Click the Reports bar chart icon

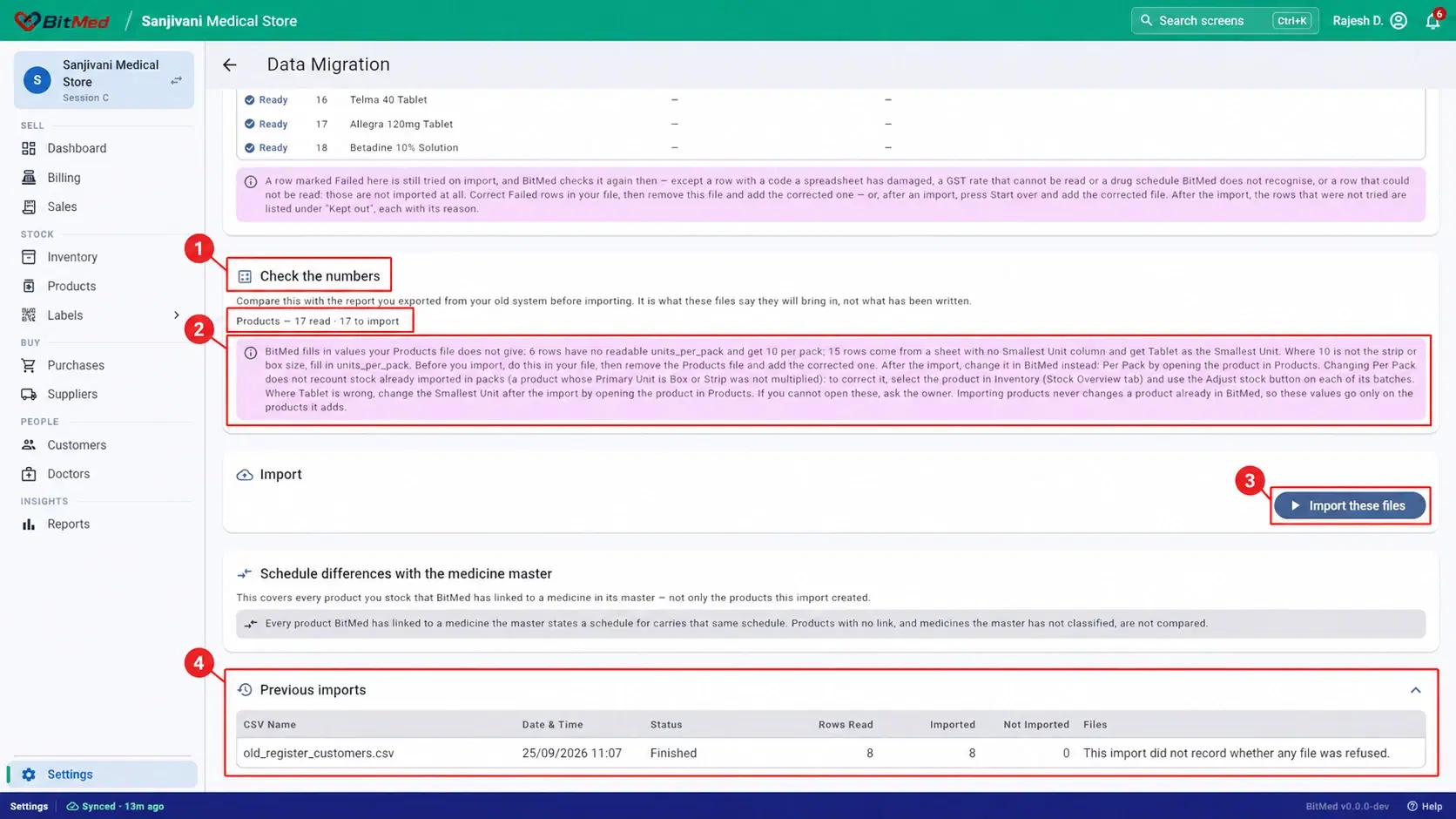tap(29, 524)
